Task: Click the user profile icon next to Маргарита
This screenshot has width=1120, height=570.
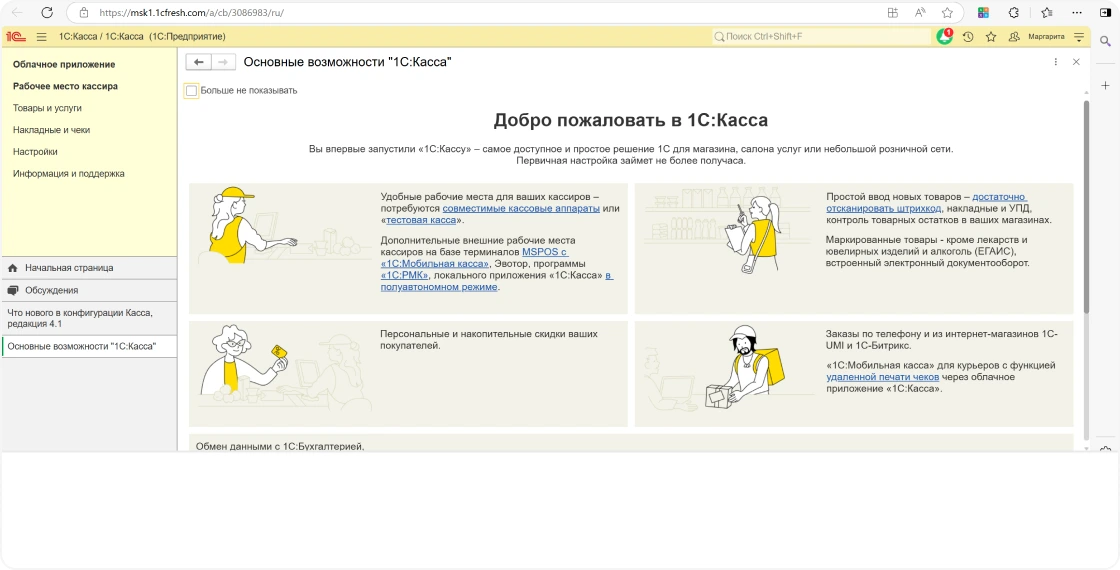Action: point(1014,36)
